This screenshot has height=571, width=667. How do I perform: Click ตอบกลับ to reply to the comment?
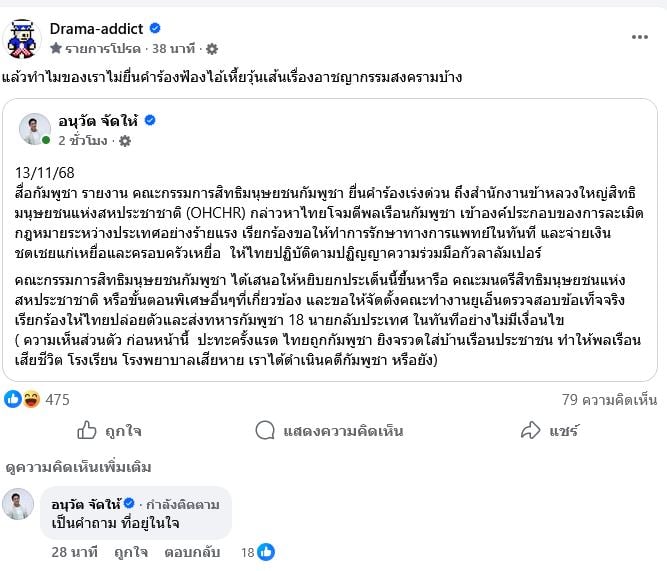(x=193, y=551)
